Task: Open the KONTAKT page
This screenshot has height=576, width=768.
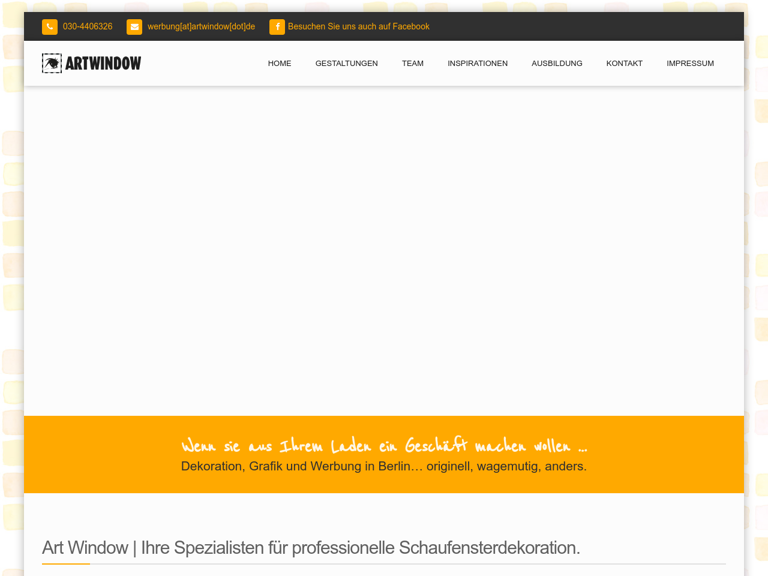Action: [624, 63]
